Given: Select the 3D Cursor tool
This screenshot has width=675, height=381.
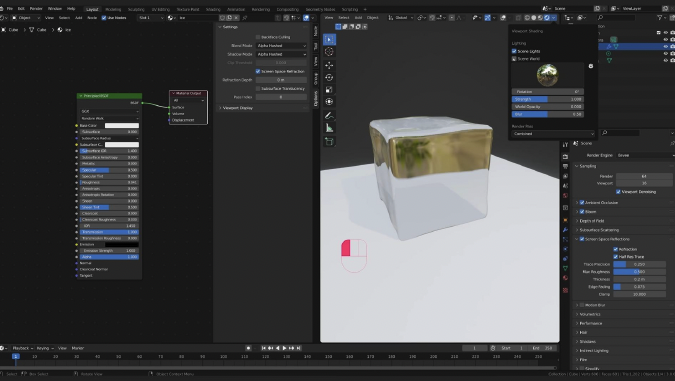Looking at the screenshot, I should pyautogui.click(x=329, y=52).
